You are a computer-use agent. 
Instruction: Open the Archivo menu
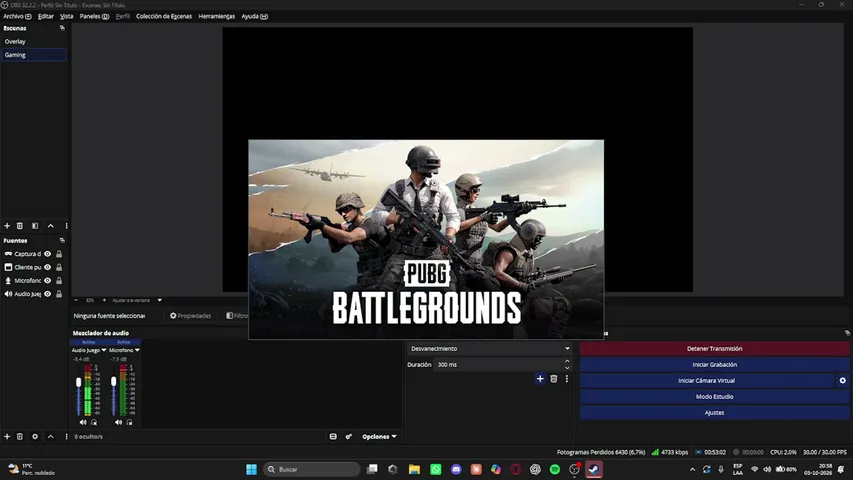pos(17,16)
